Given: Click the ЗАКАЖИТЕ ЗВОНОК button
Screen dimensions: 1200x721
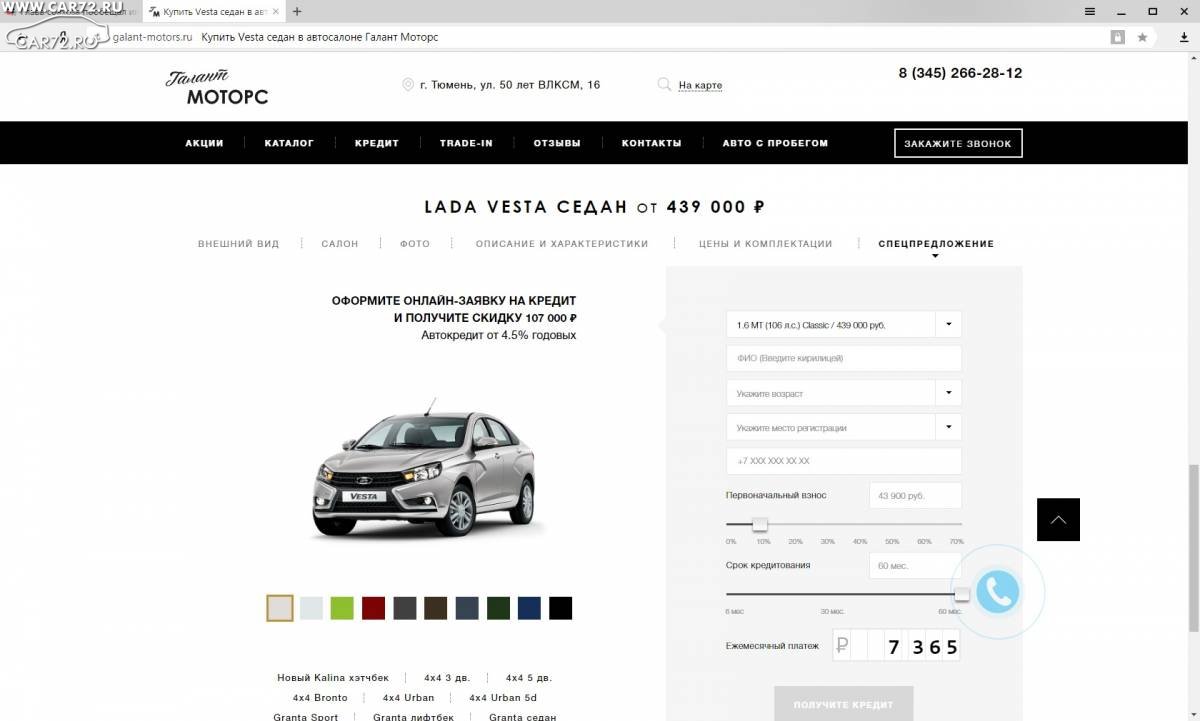Looking at the screenshot, I should [958, 143].
